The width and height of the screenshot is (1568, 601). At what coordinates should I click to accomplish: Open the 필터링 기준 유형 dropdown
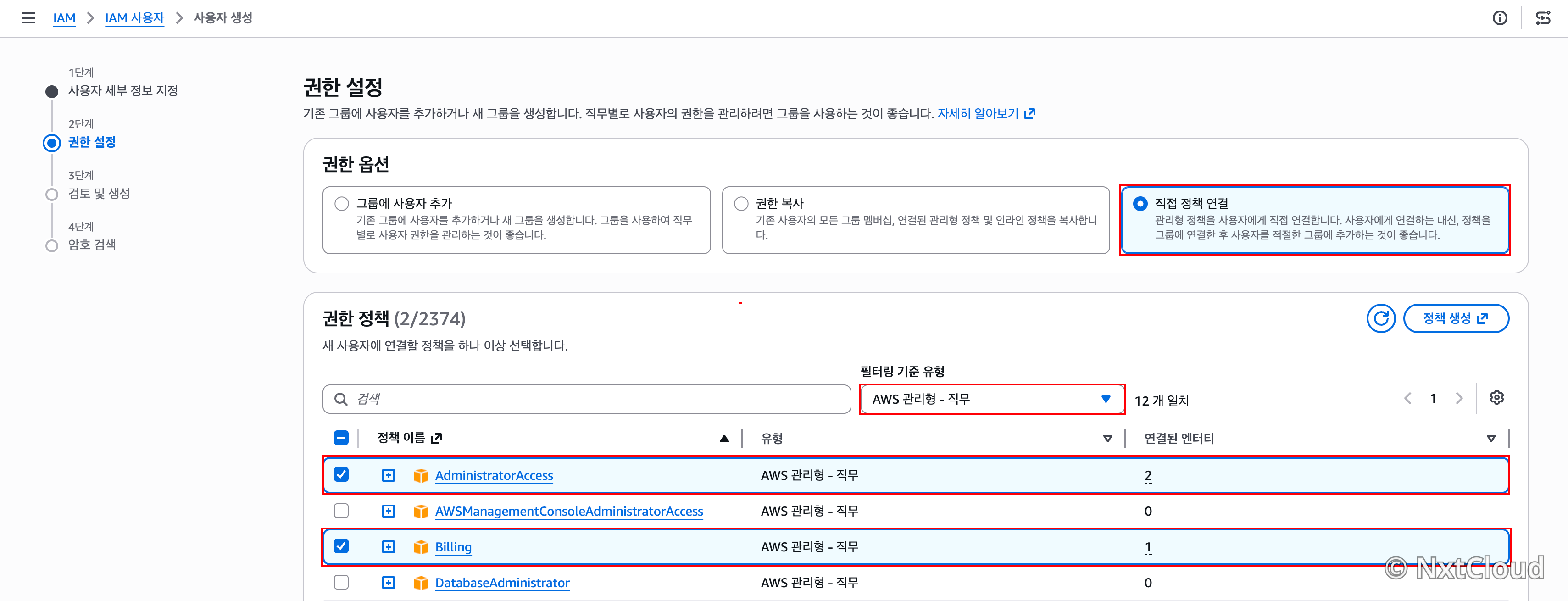tap(991, 399)
